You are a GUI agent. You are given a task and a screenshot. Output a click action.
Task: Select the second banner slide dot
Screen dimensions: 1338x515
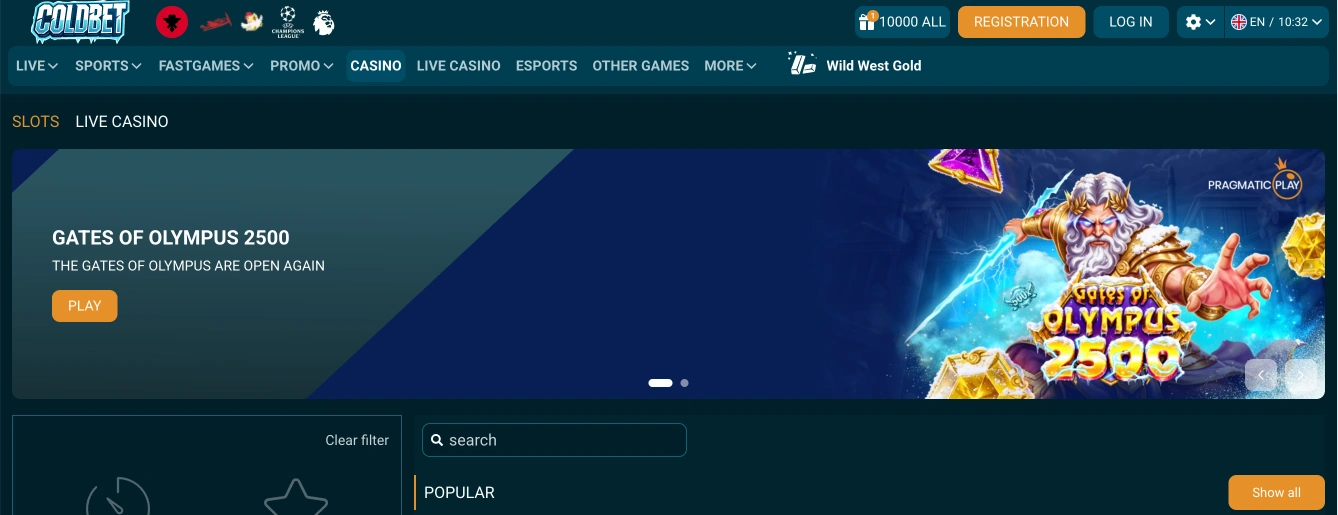coord(684,383)
